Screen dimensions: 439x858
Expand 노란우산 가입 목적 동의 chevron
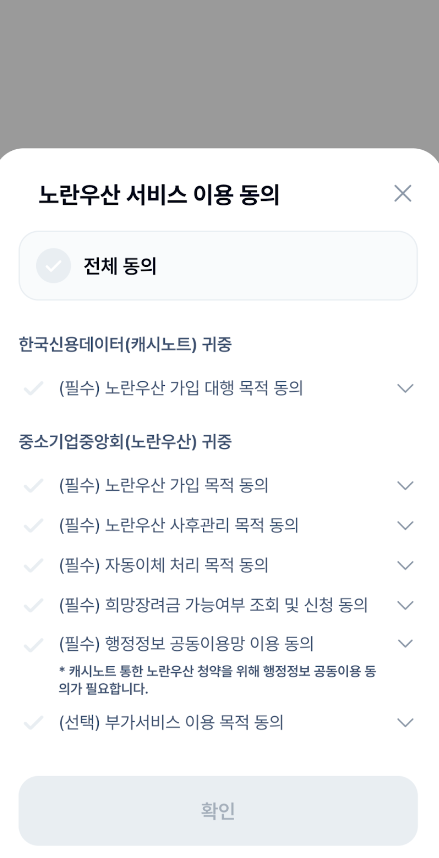pos(405,485)
